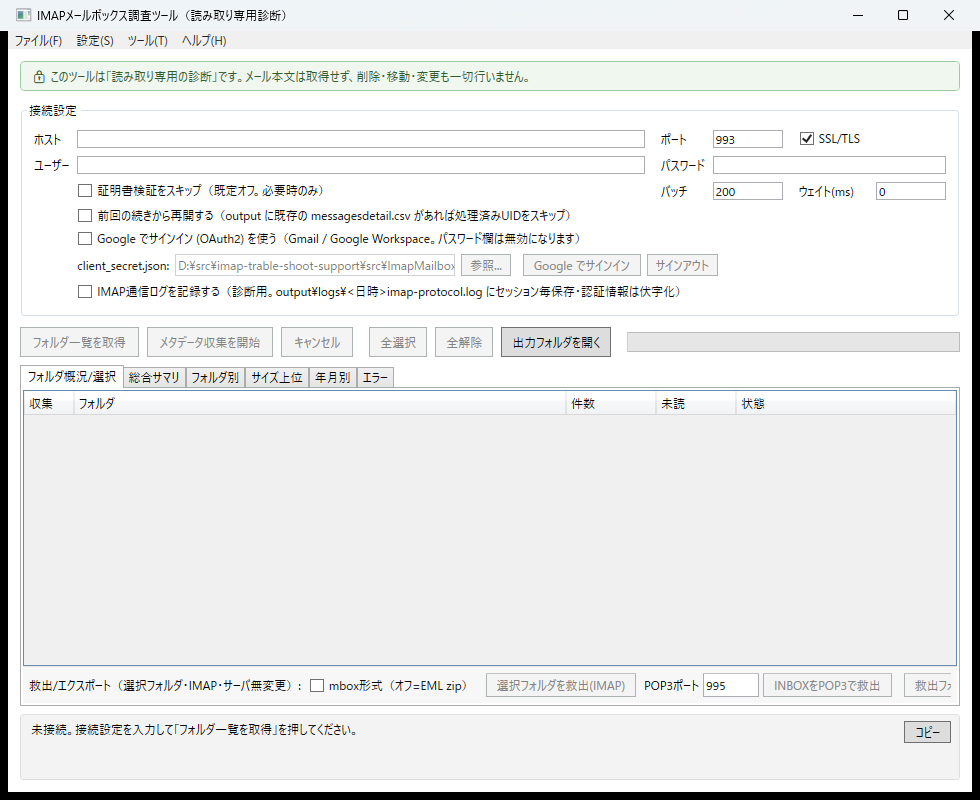Viewport: 980px width, 800px height.
Task: Switch to the 総合サマリ tab
Action: 154,378
